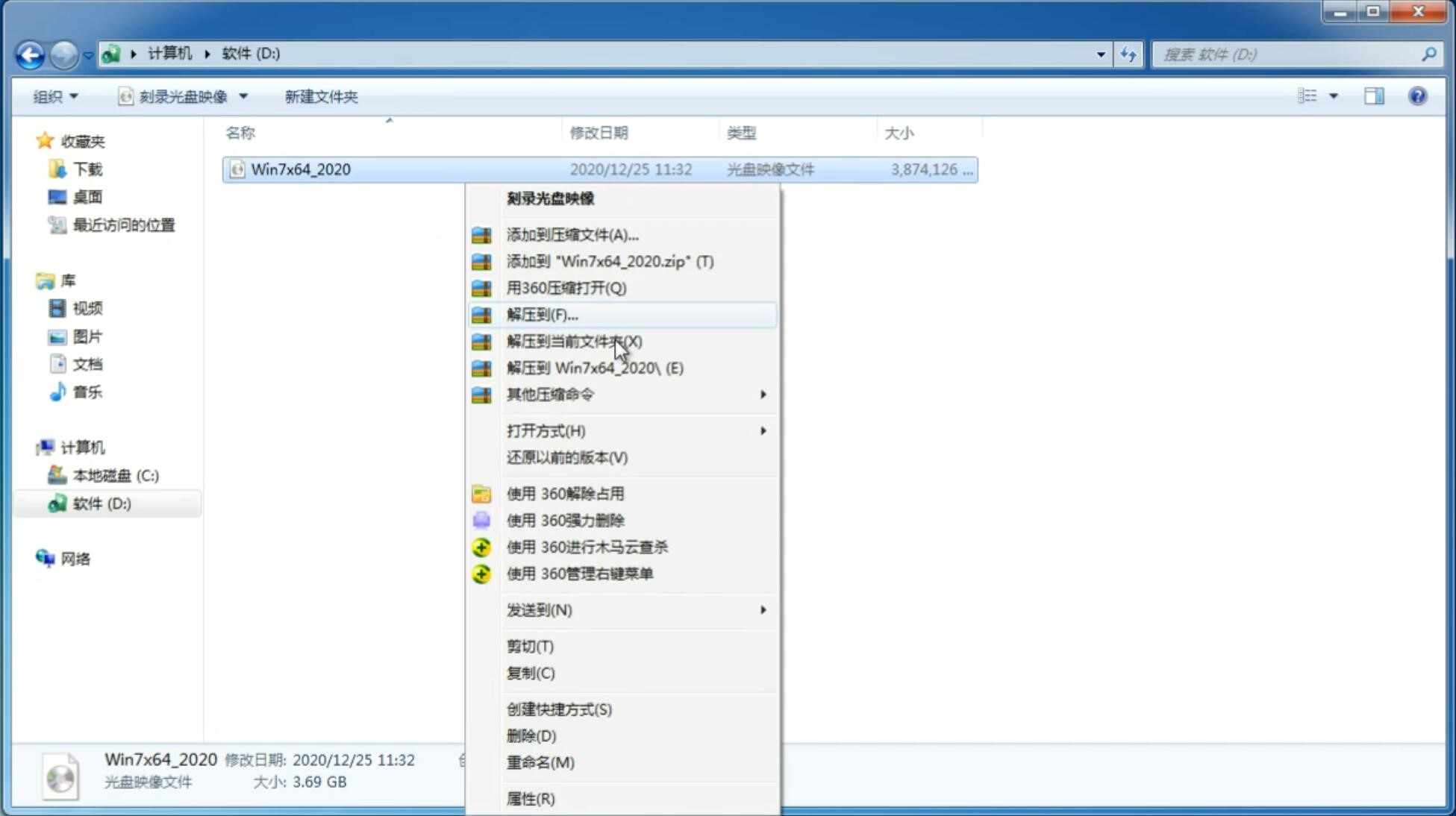Expand 发送到 submenu arrow
The width and height of the screenshot is (1456, 816).
click(762, 610)
